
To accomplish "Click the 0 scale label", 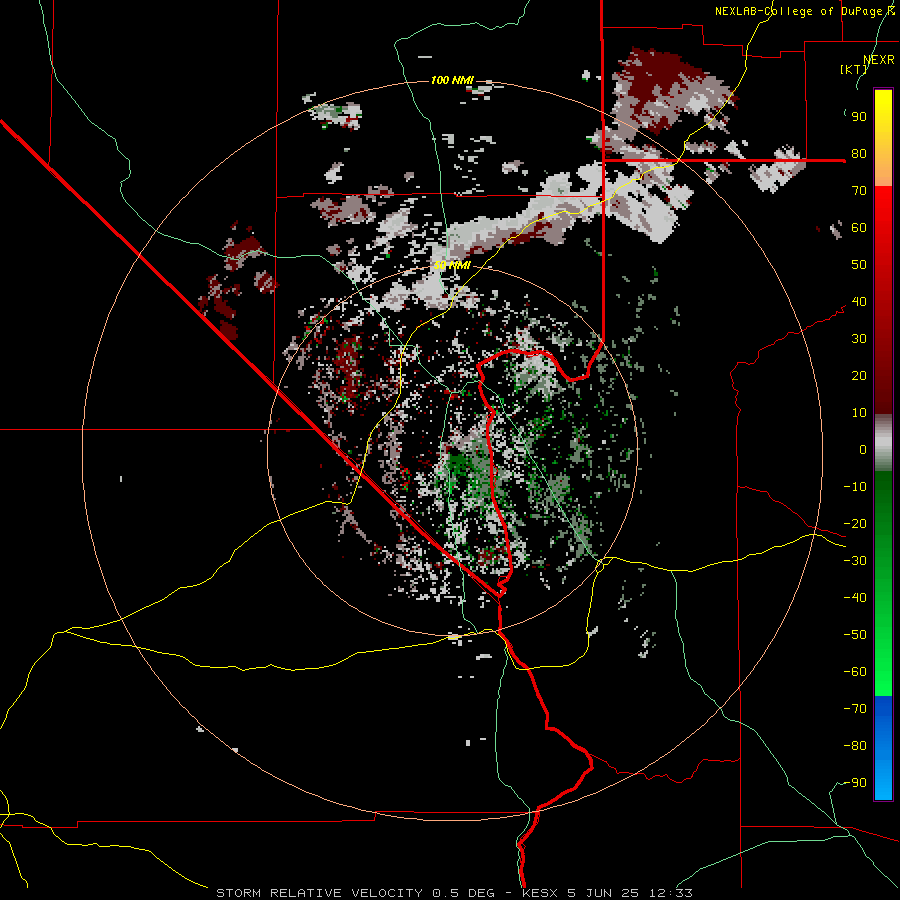I will click(x=863, y=449).
